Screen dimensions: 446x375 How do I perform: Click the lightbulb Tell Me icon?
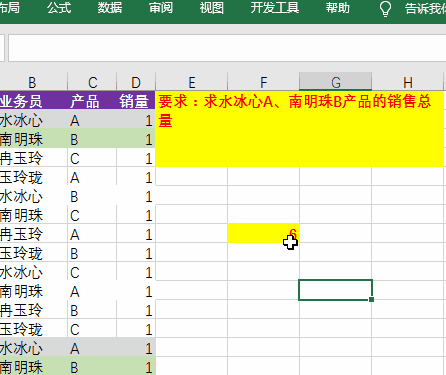point(385,9)
